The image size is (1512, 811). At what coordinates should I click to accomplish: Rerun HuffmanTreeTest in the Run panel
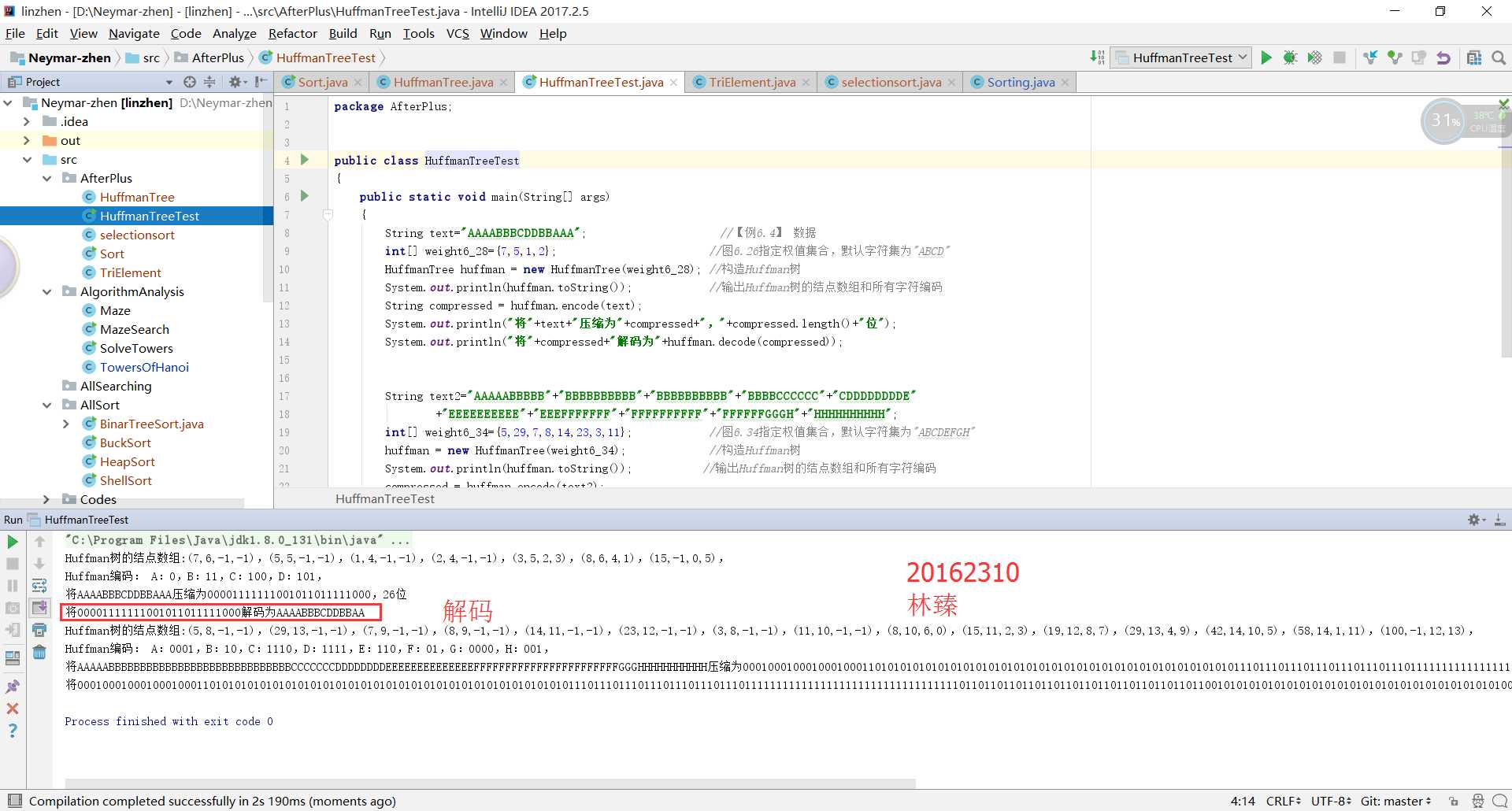point(13,542)
